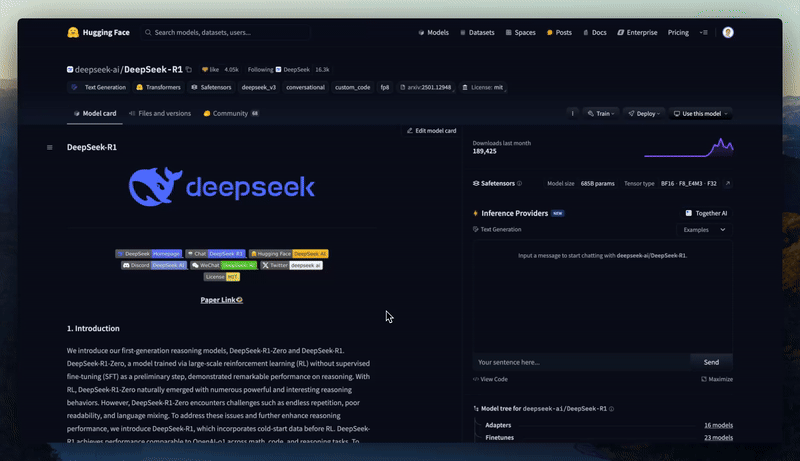This screenshot has width=800, height=461.
Task: Click the Your sentence here input field
Action: coord(581,362)
